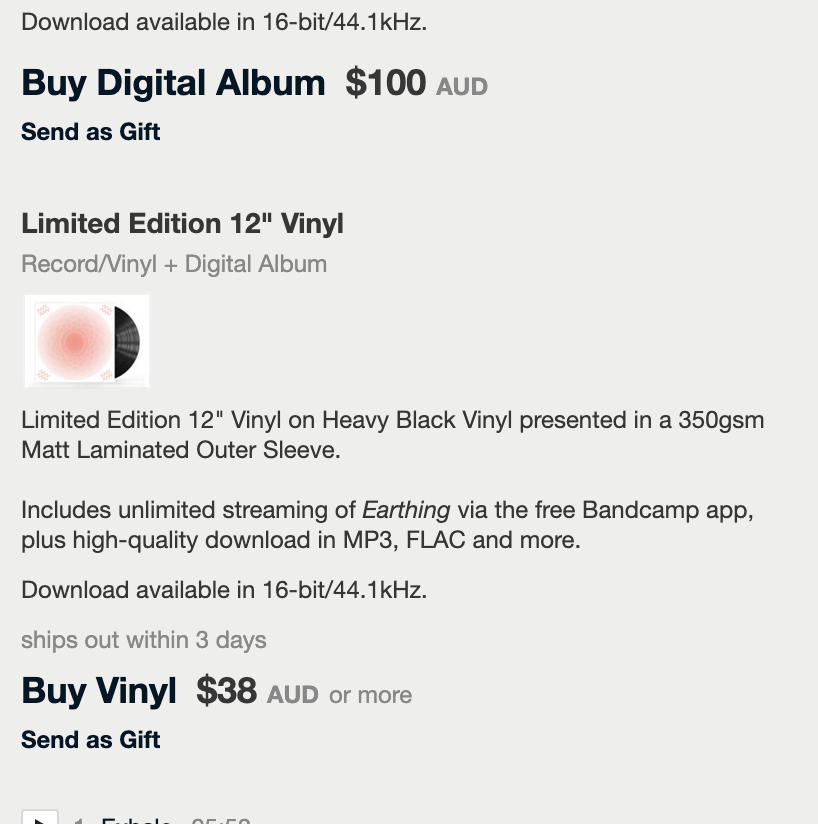Open the vinyl record sleeve thumbnail
The image size is (818, 824).
(x=87, y=341)
